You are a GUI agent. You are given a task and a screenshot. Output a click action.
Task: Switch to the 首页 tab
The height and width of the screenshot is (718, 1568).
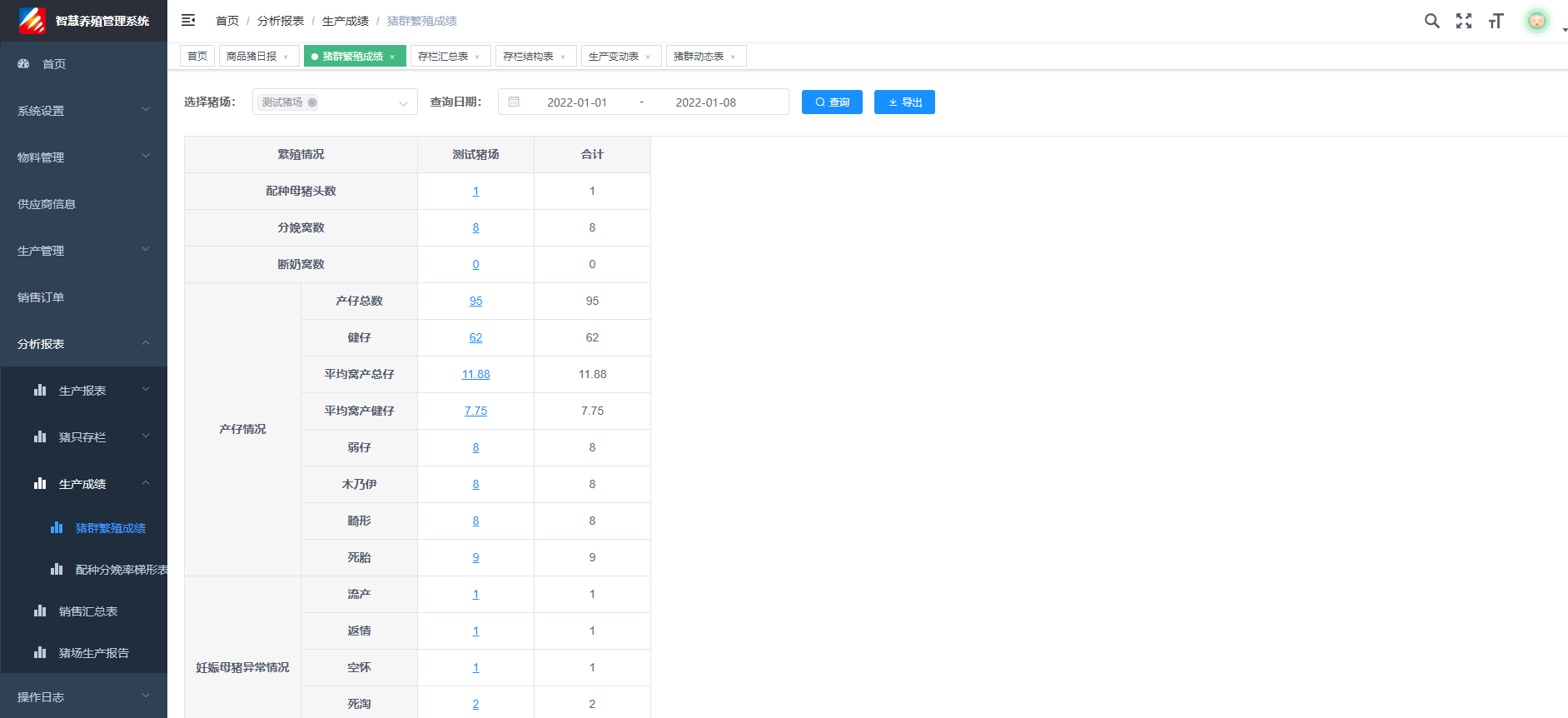pyautogui.click(x=197, y=56)
